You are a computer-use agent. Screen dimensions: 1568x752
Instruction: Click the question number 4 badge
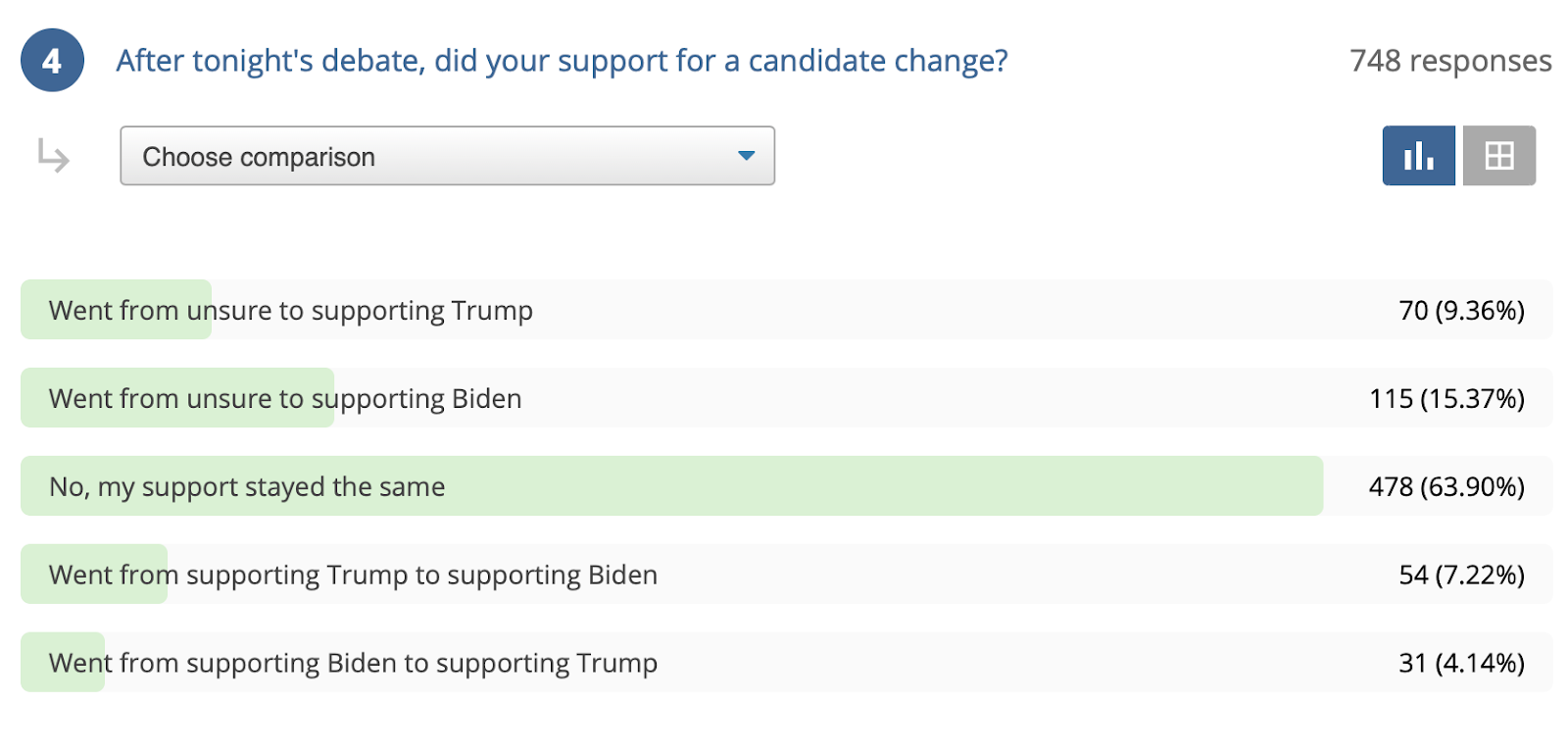(52, 61)
